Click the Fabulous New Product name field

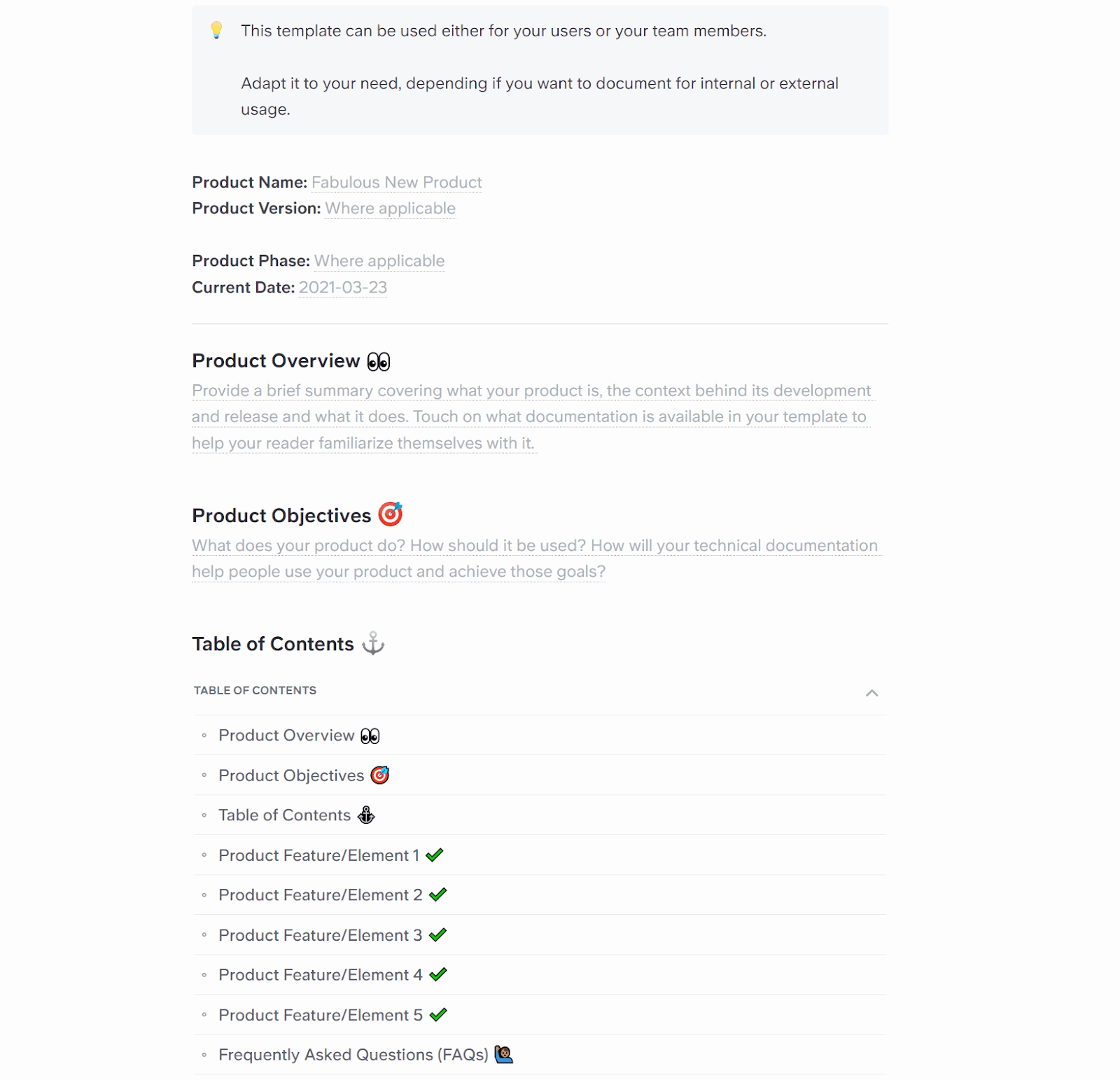tap(396, 182)
